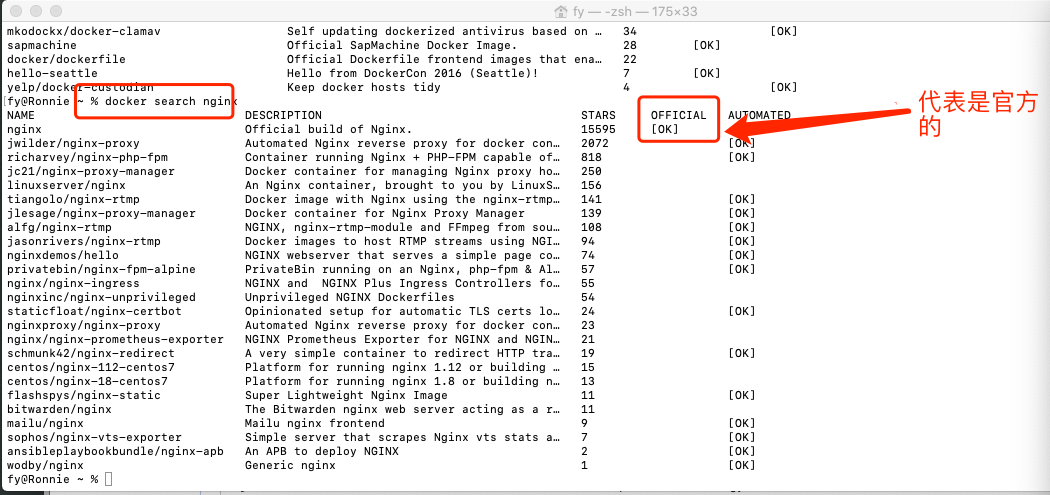1050x495 pixels.
Task: Click 'jwilder/nginx-proxy' image name
Action: (73, 143)
